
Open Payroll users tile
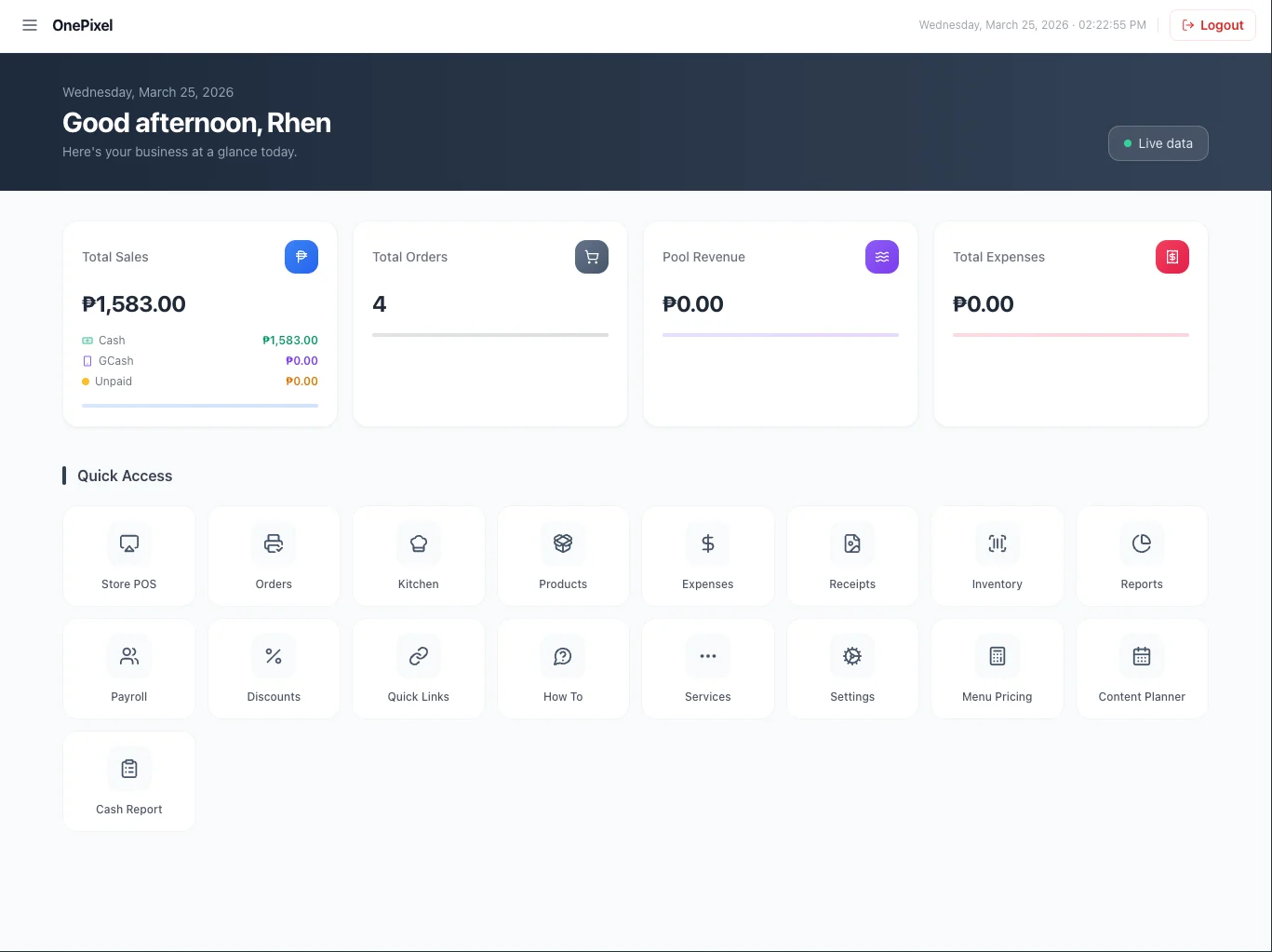point(129,669)
